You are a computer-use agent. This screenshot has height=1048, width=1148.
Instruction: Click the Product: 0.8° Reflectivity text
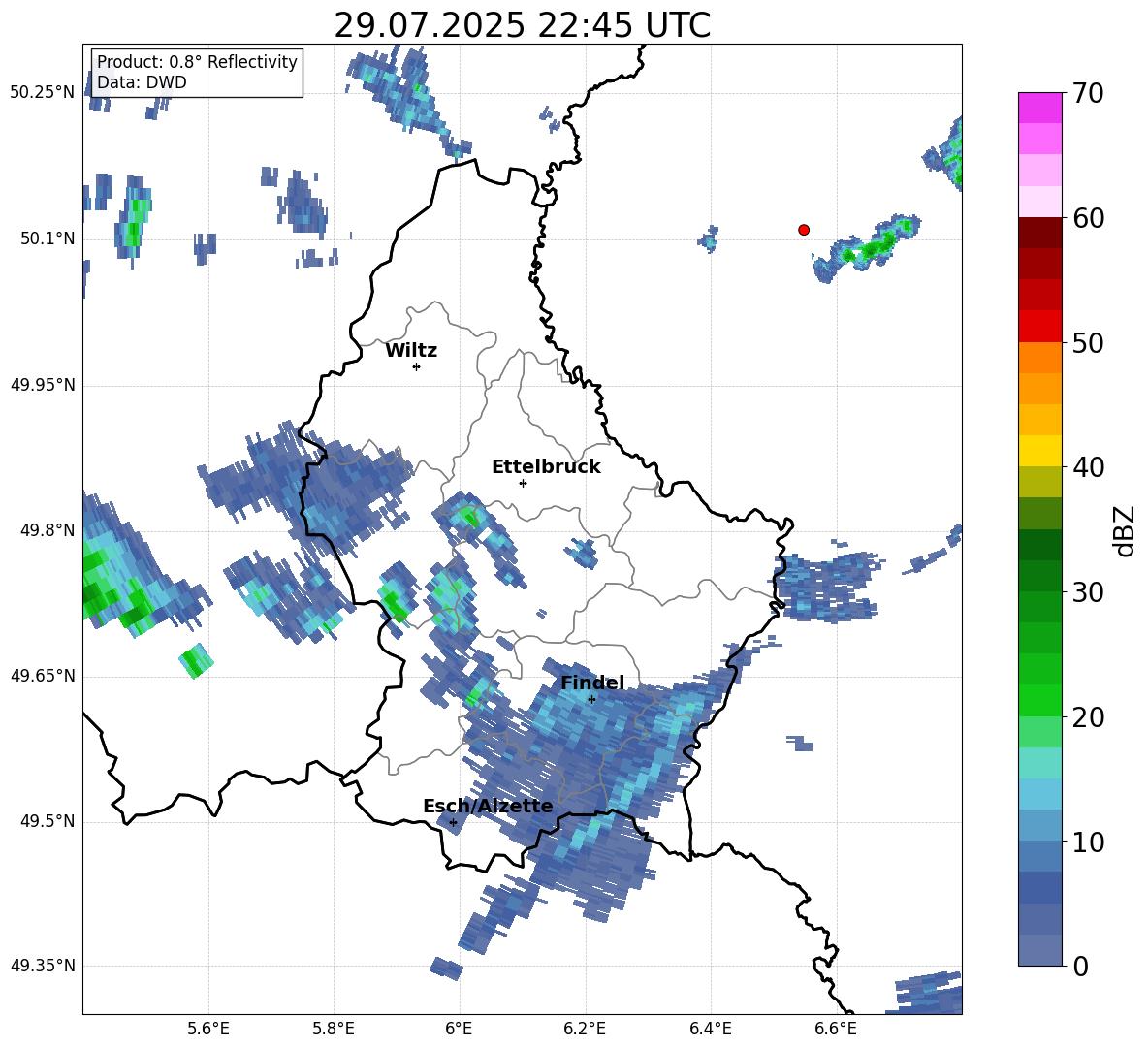tap(197, 61)
